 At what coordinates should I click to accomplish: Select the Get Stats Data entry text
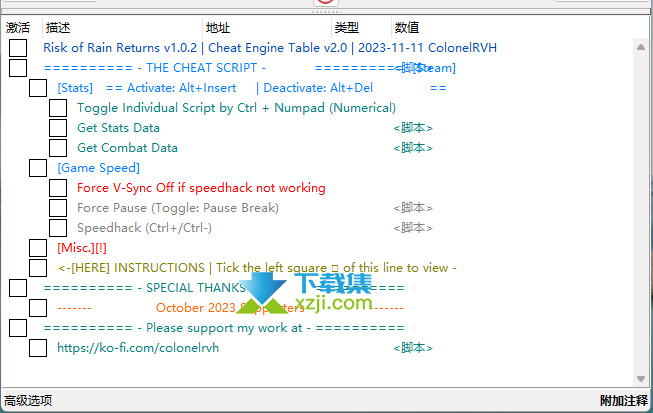(x=118, y=128)
